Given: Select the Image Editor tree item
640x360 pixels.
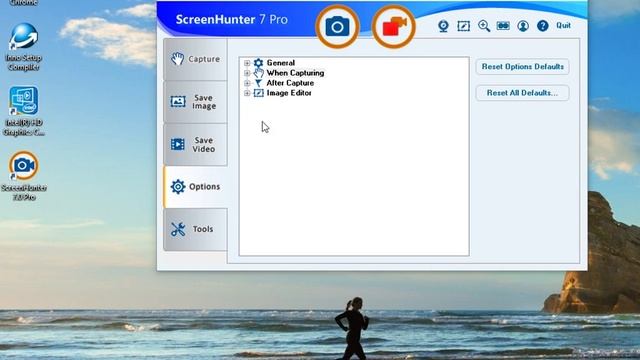Looking at the screenshot, I should [x=289, y=93].
